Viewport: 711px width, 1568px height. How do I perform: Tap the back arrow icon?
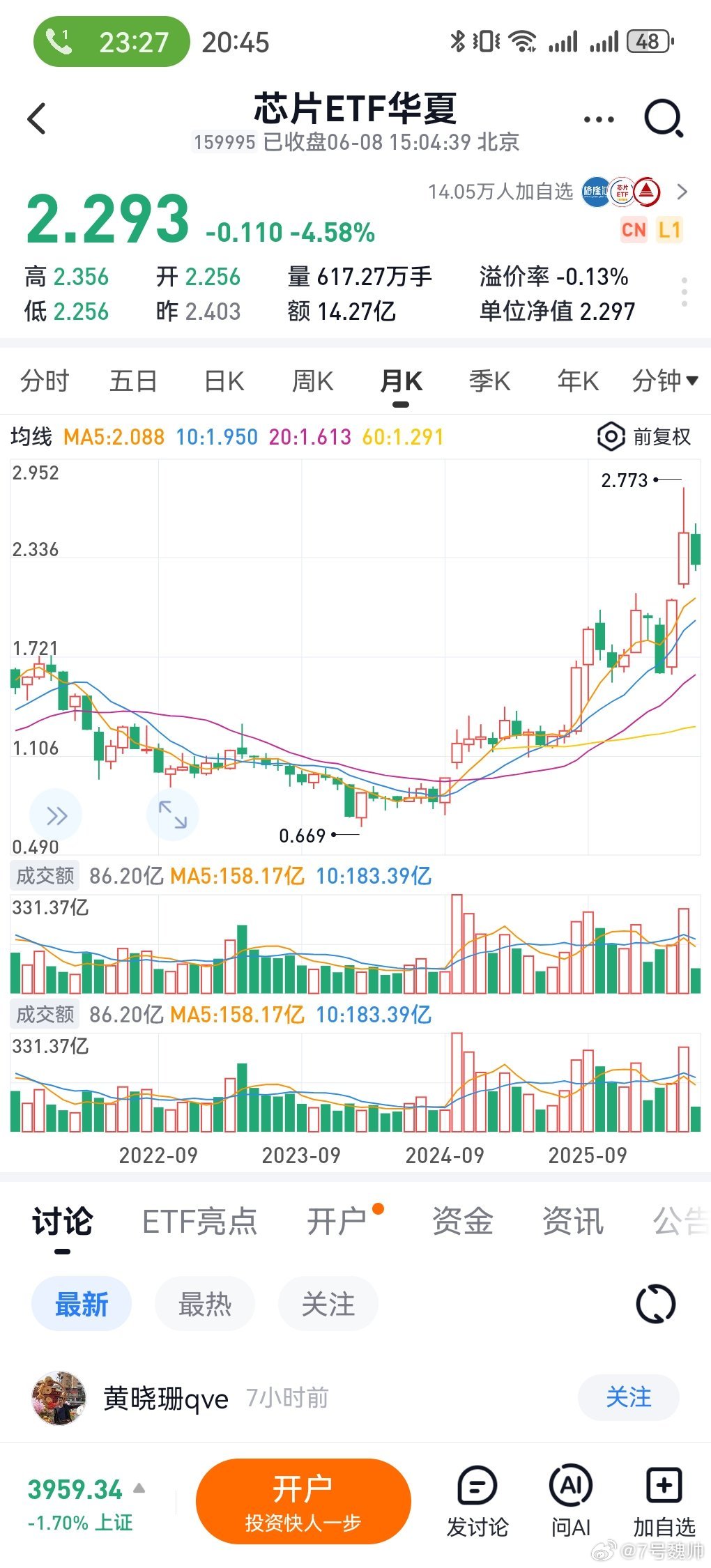[x=37, y=118]
